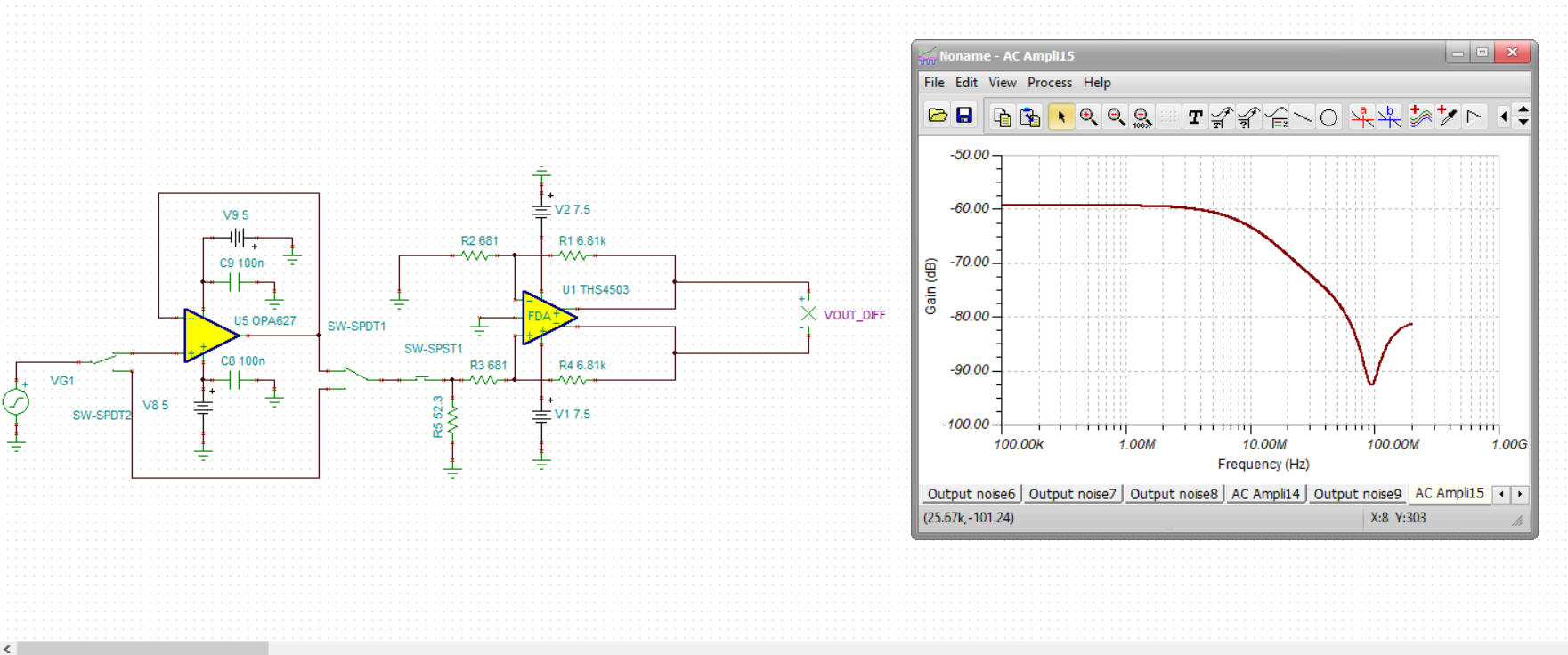Click the eyedropper add tool

(x=1448, y=117)
